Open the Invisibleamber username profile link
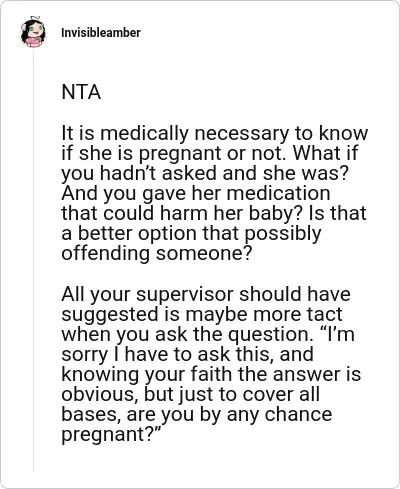400x489 pixels. [x=101, y=33]
